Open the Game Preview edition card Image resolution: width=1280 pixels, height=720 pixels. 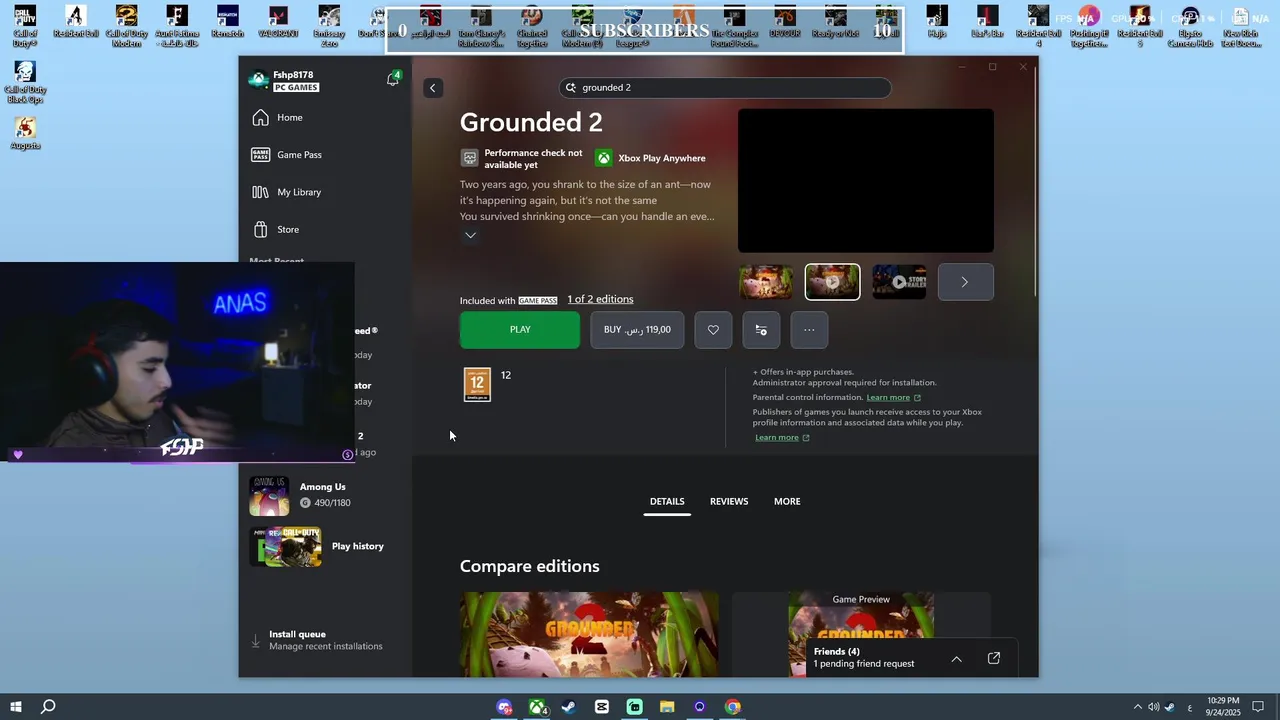click(x=862, y=634)
